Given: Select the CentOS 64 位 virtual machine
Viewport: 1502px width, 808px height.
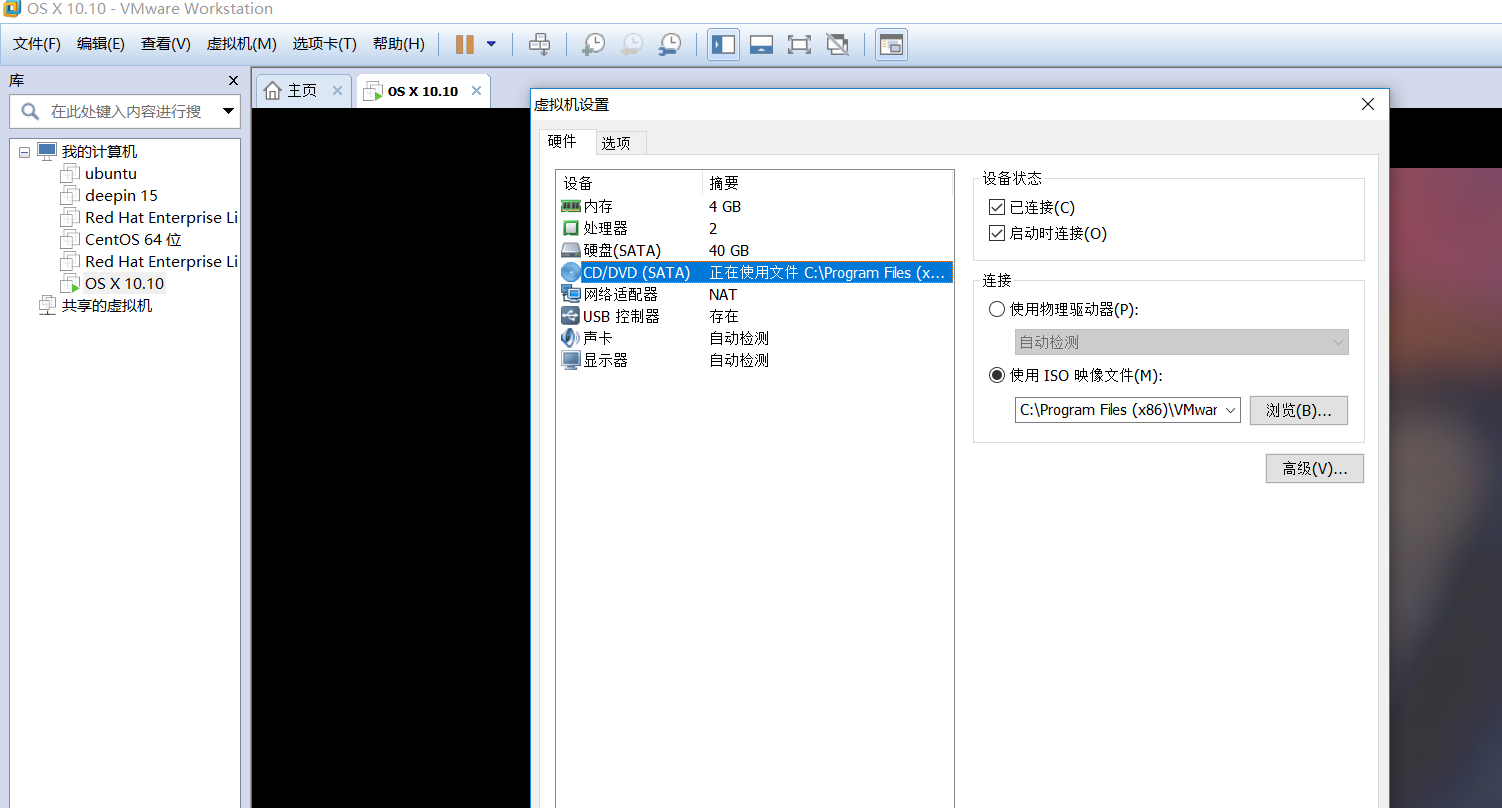Looking at the screenshot, I should [133, 240].
